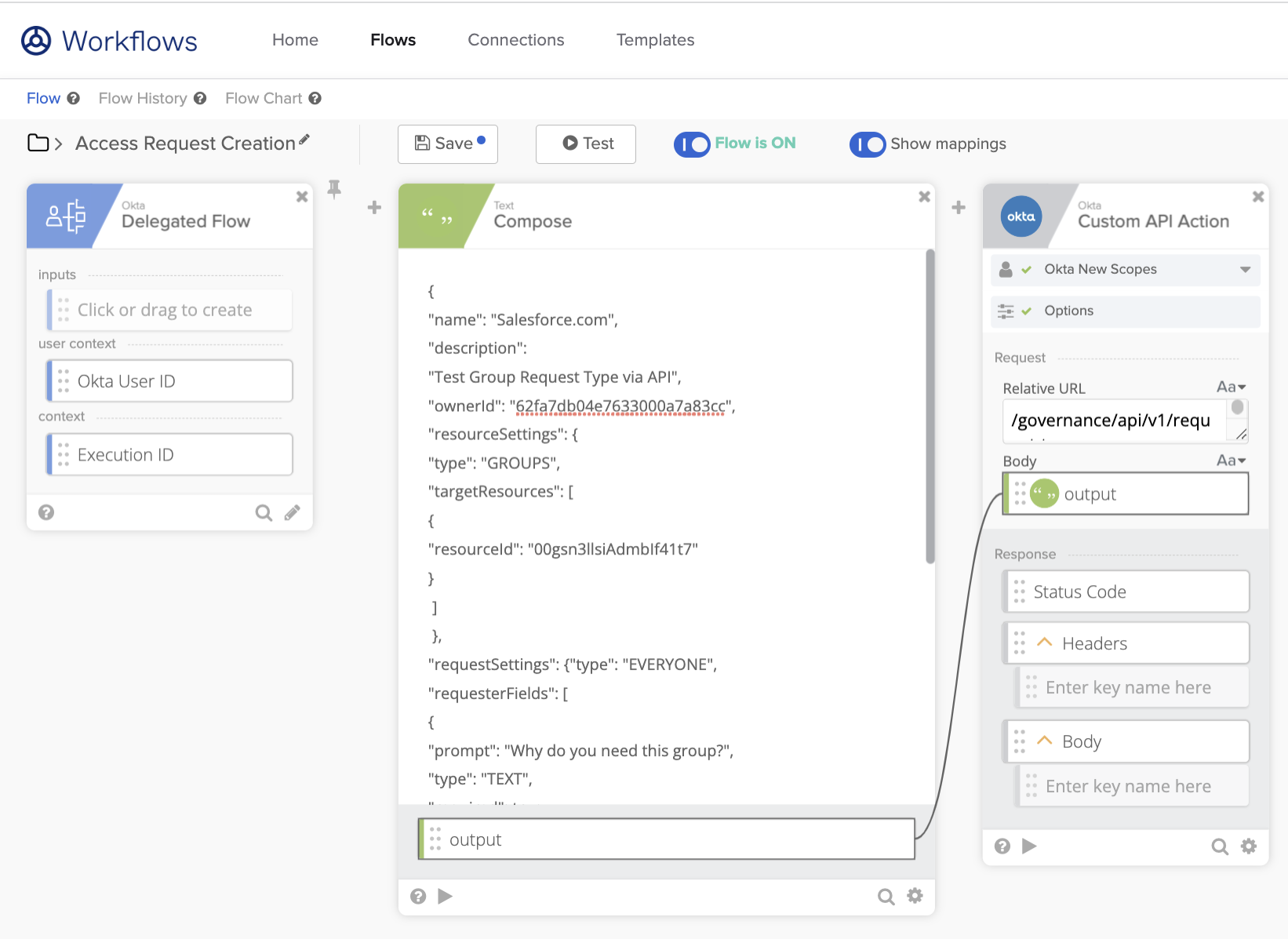Collapse the Body response field
The image size is (1288, 939).
[x=1044, y=740]
